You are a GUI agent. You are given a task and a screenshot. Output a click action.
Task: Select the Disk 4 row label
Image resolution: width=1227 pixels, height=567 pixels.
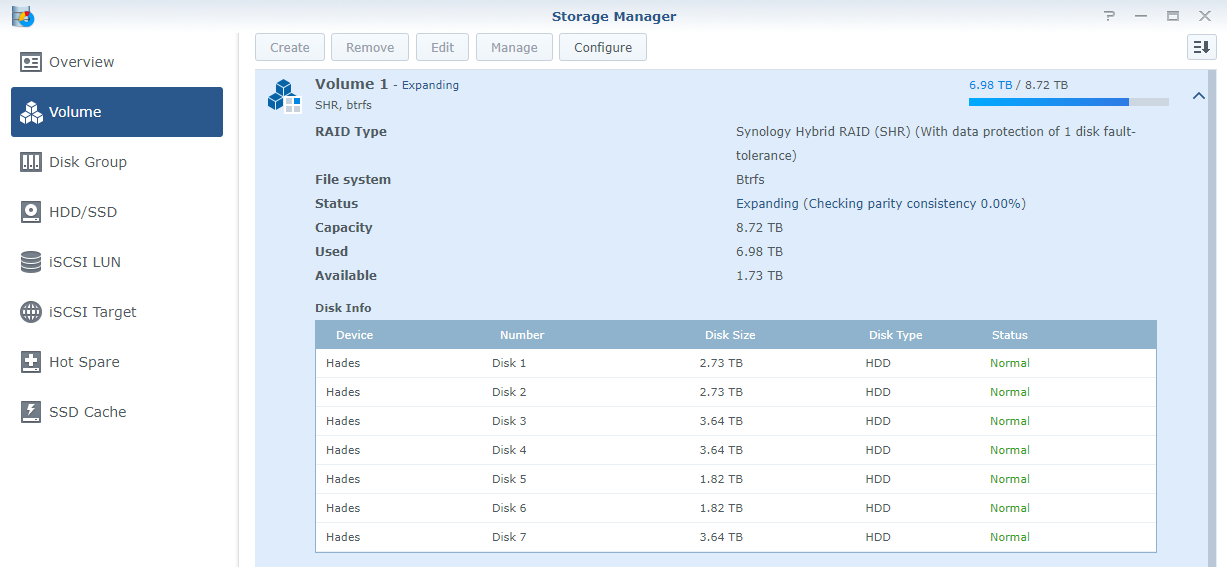pos(509,450)
